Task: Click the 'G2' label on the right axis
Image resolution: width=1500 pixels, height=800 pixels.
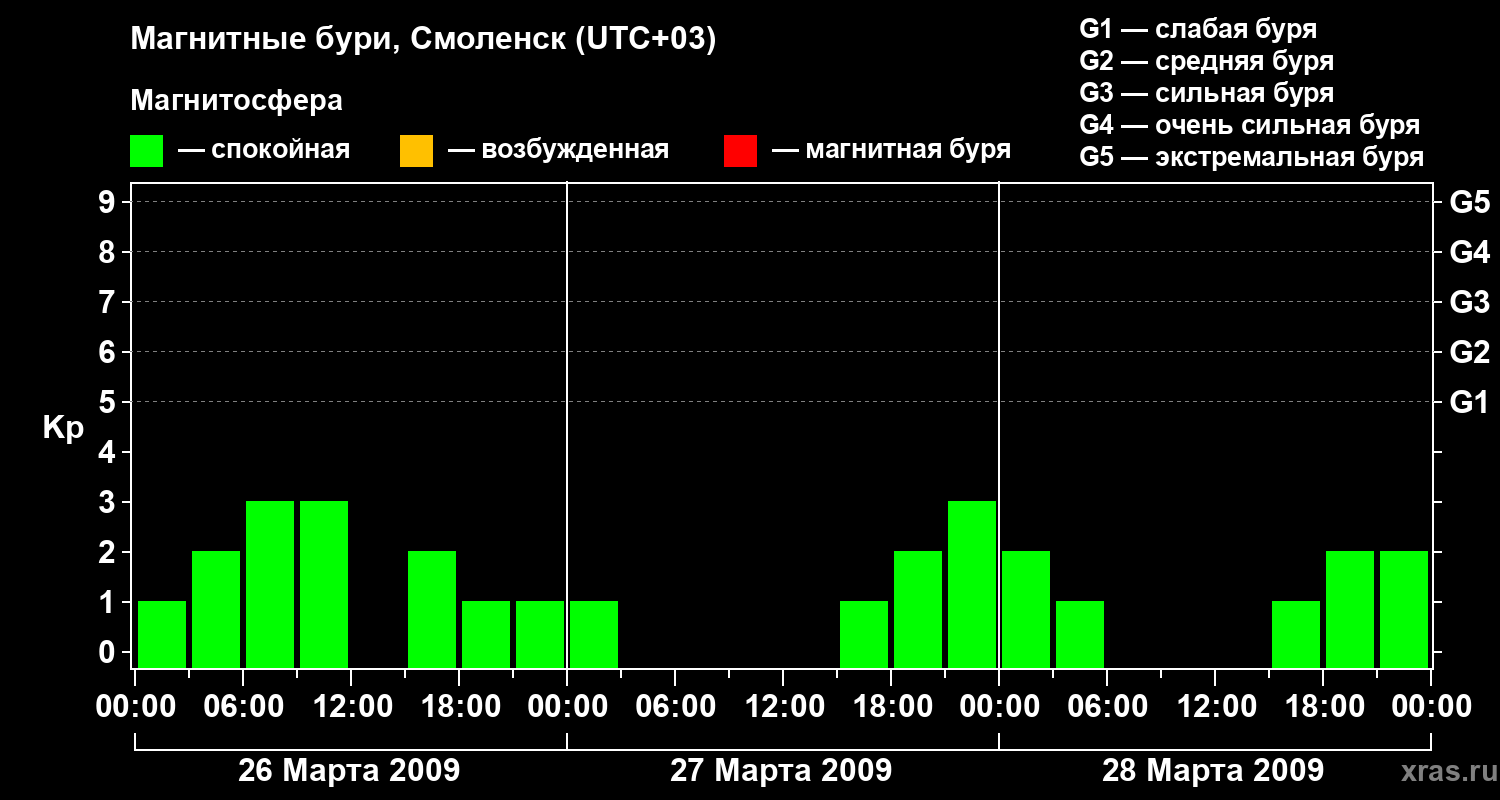Action: 1469,352
